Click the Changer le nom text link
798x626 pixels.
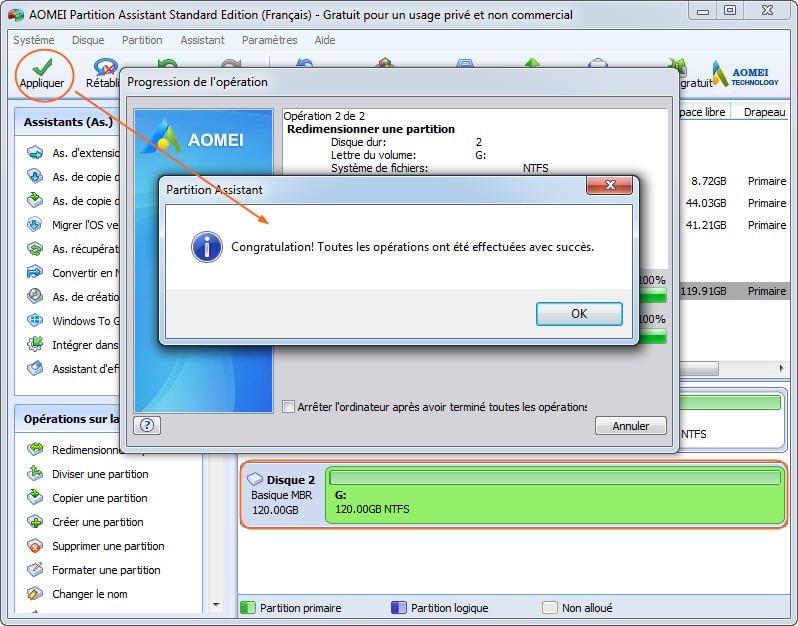90,594
